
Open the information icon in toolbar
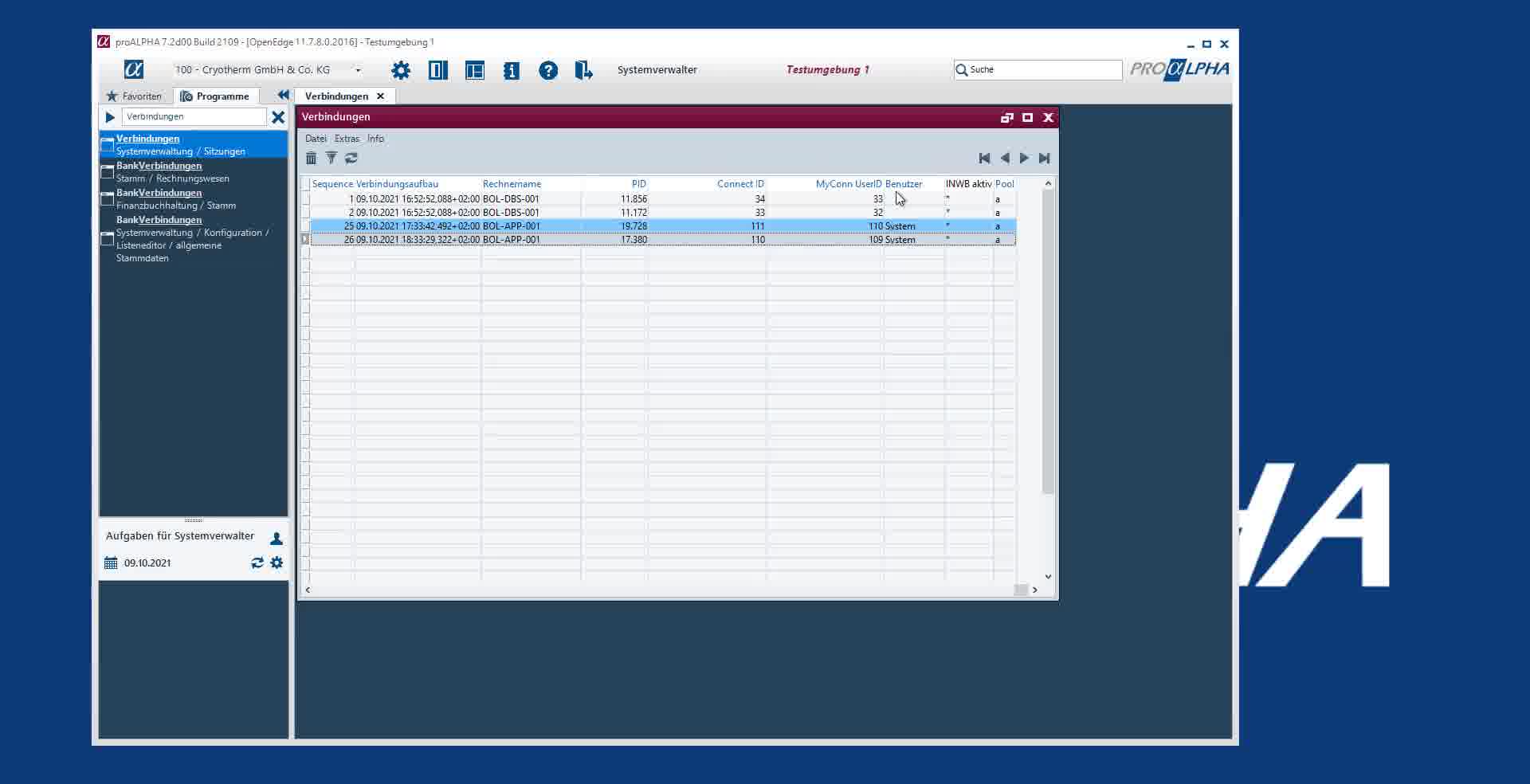point(512,71)
